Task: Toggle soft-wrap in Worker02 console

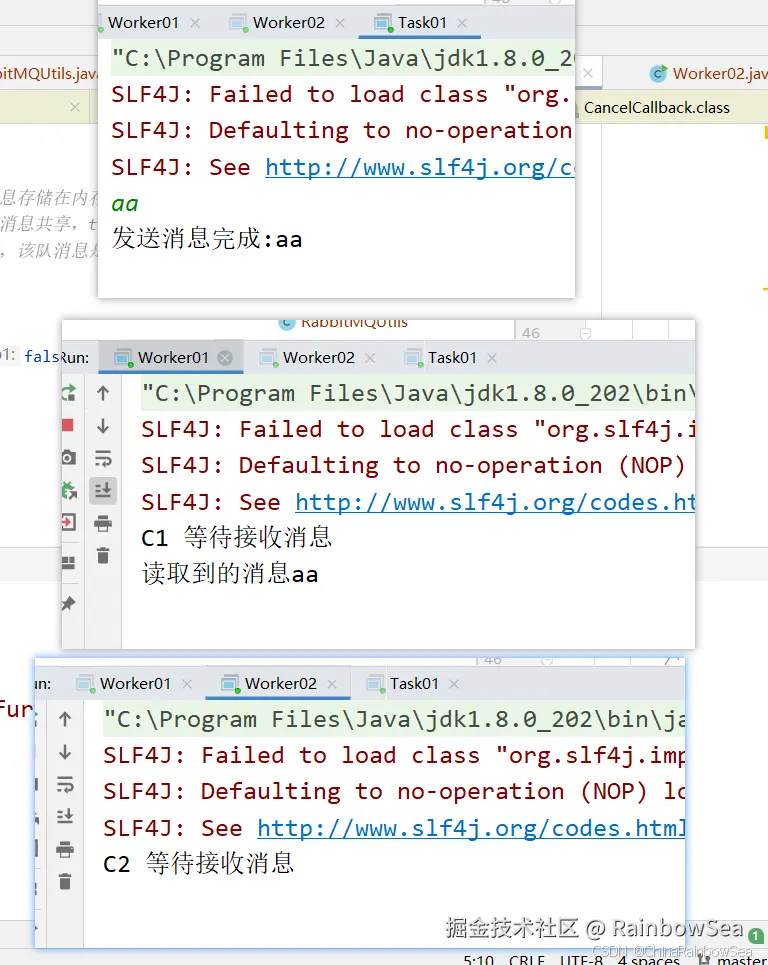Action: click(x=65, y=784)
